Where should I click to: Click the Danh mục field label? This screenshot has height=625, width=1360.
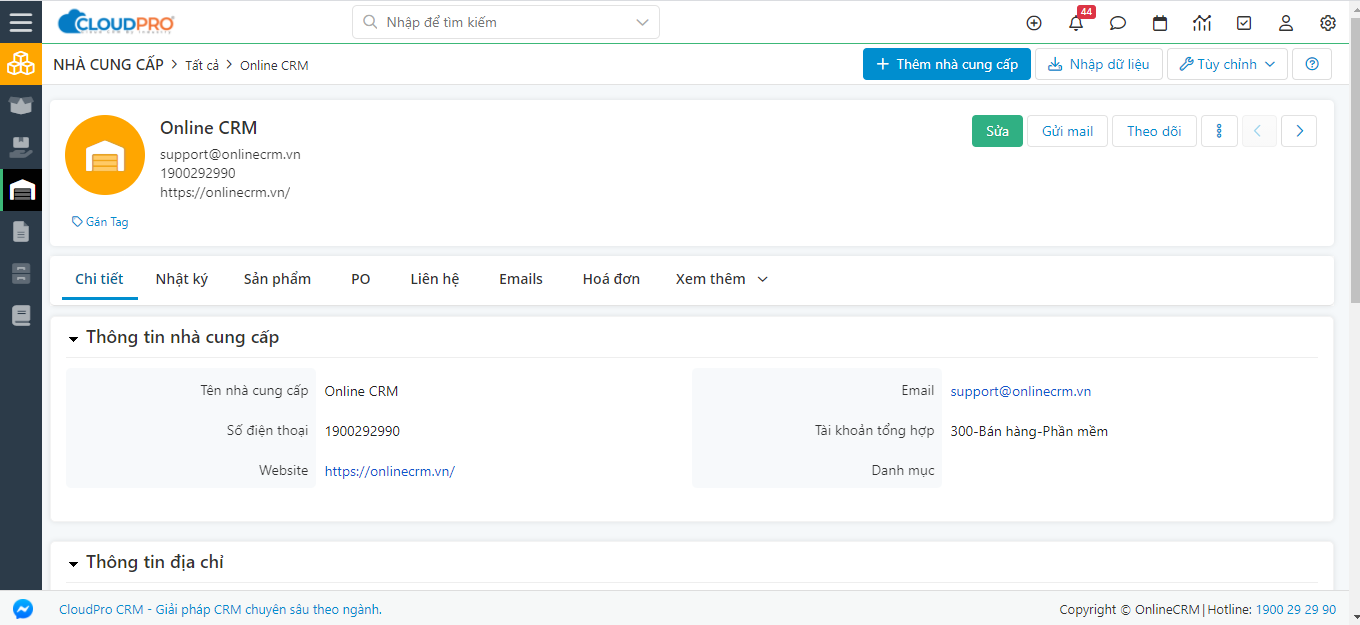point(903,470)
